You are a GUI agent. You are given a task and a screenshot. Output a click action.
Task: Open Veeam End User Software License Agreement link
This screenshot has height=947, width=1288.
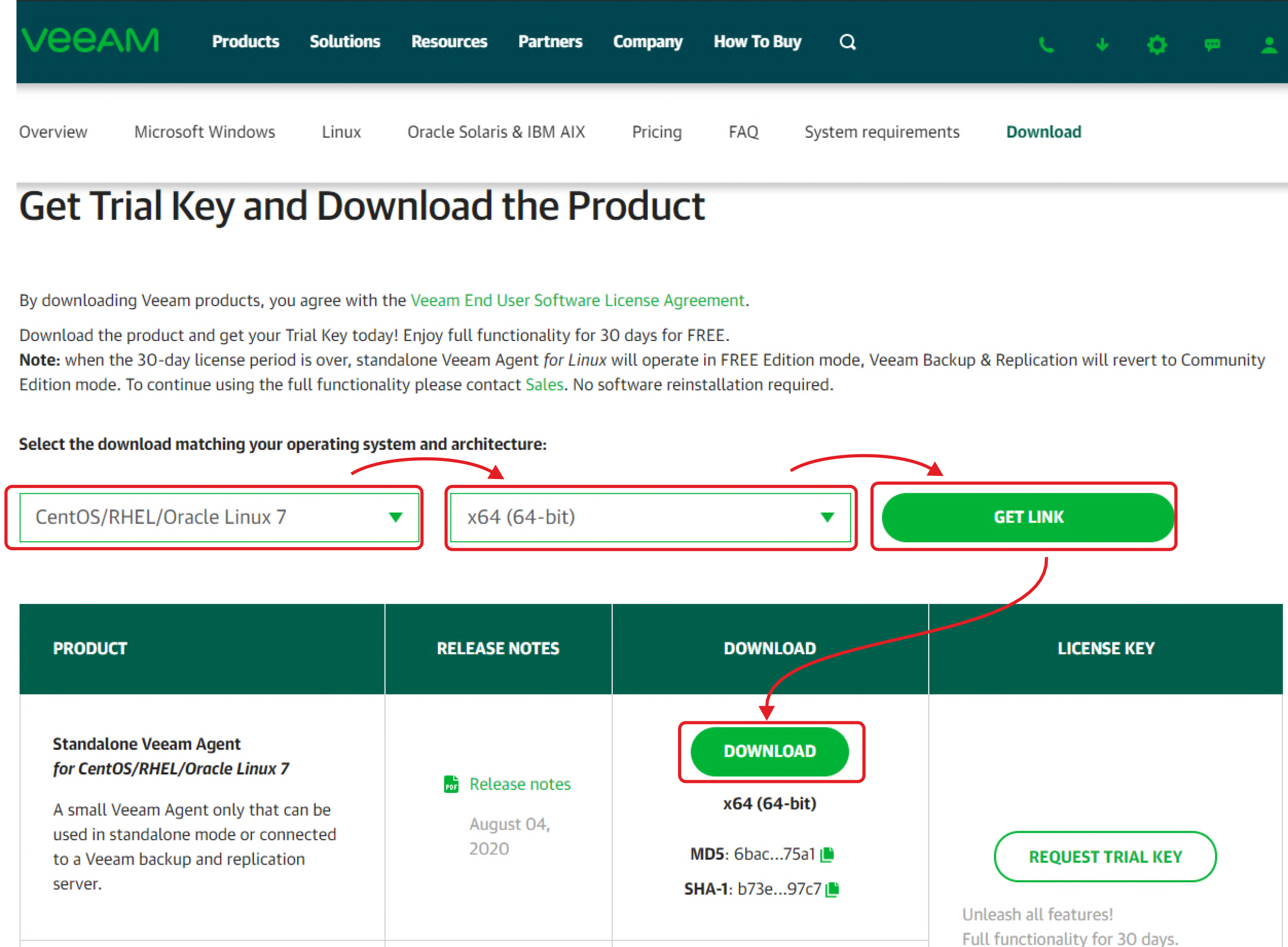click(577, 301)
